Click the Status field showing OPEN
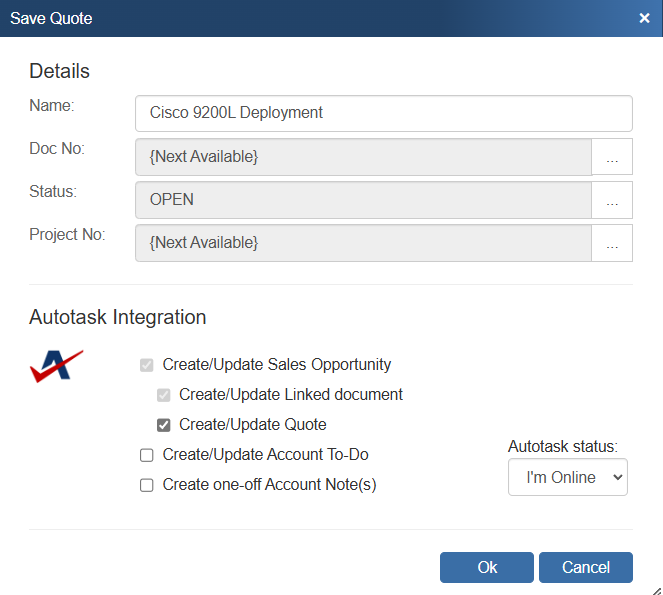This screenshot has width=663, height=595. point(363,200)
